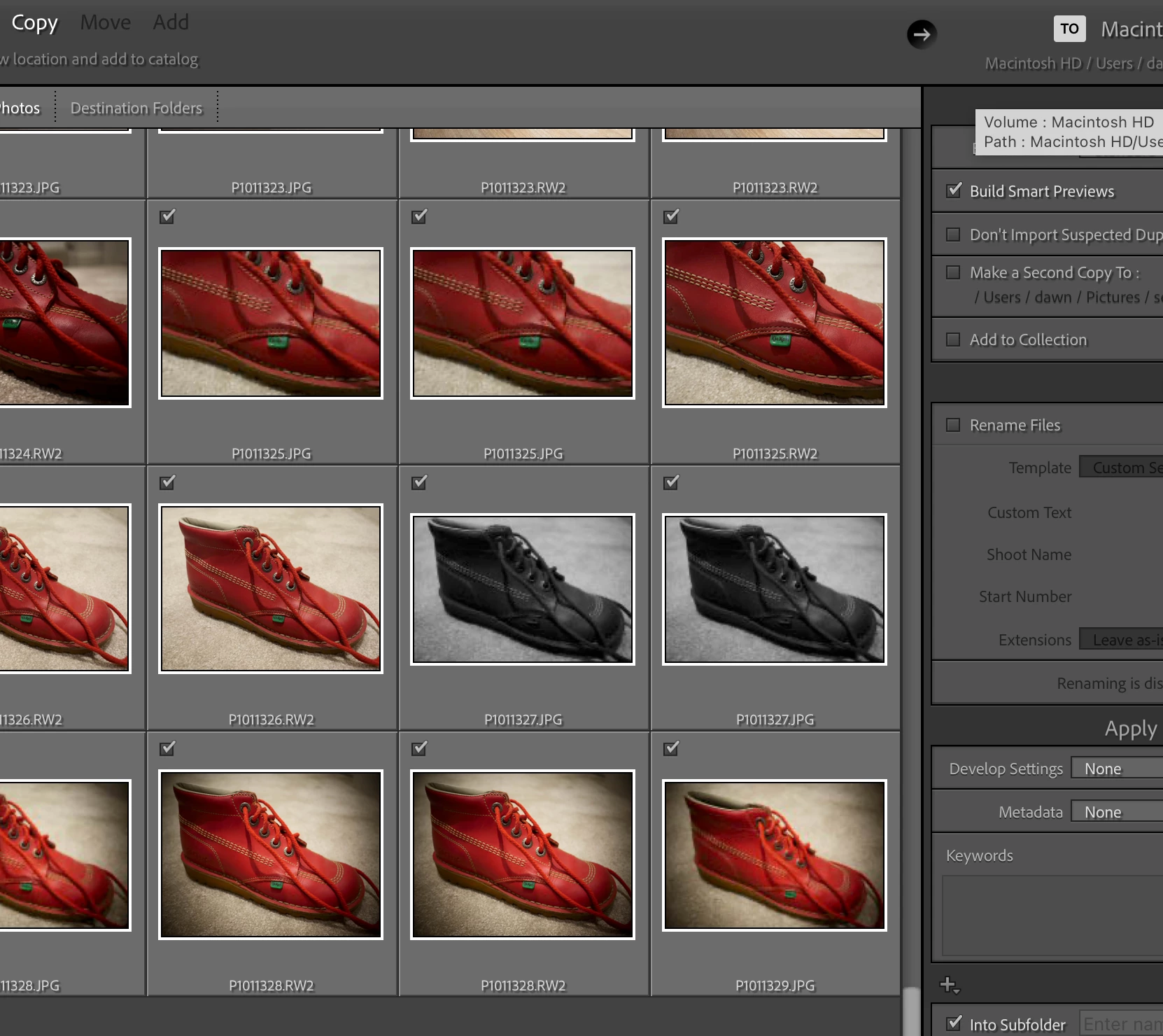
Task: Click the filename text P1011329.JPG
Action: tap(775, 986)
